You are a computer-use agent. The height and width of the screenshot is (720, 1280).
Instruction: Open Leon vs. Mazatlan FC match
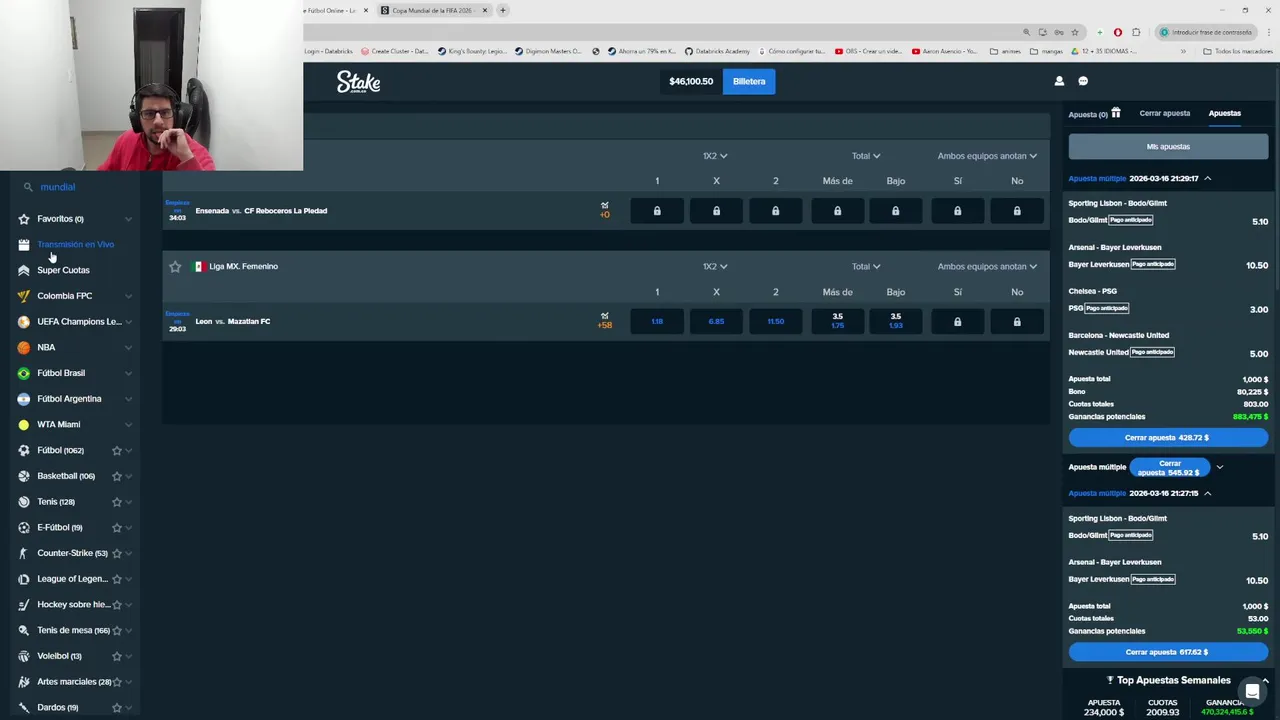[x=233, y=322]
